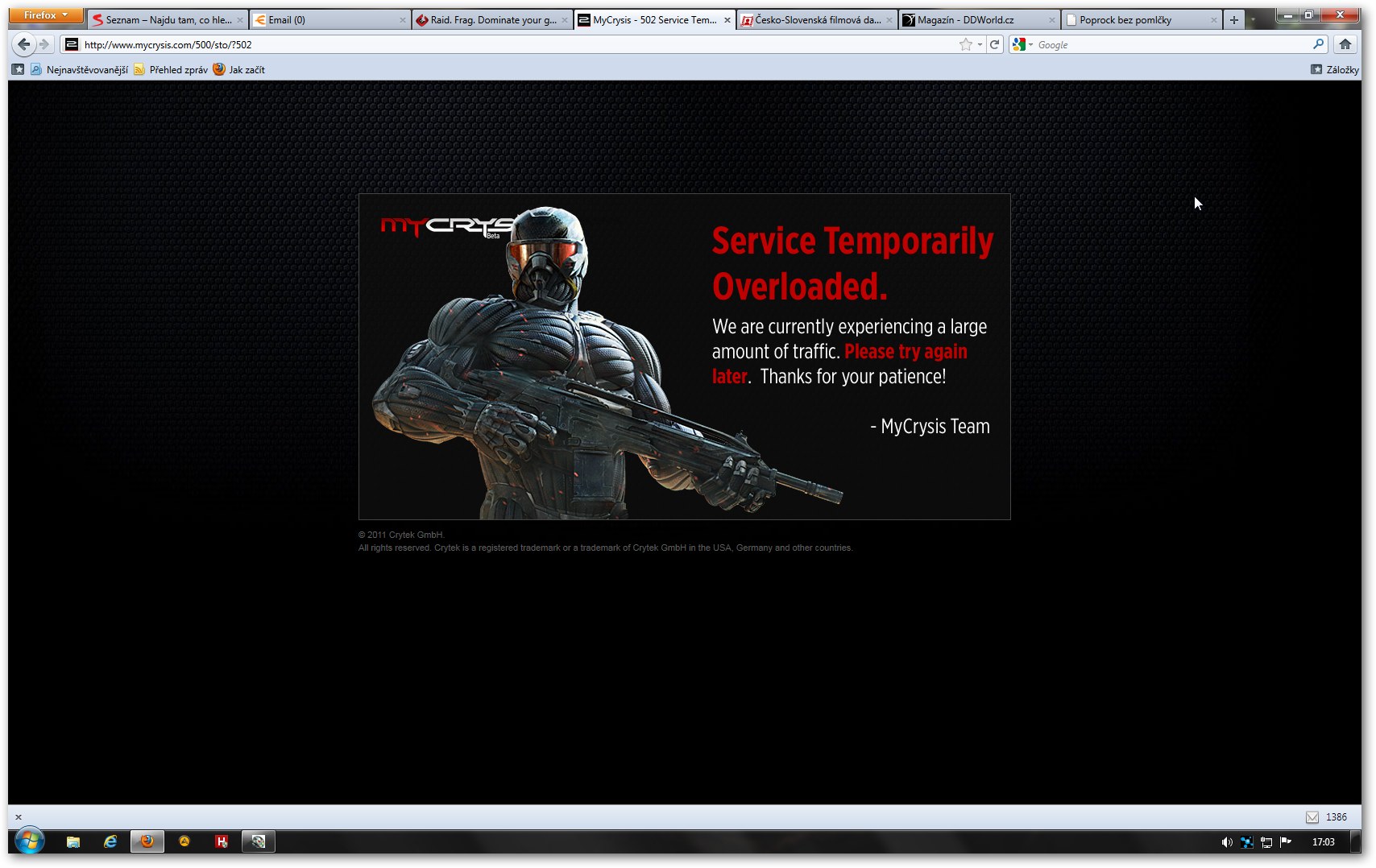Open the URL history dropdown arrow
1376x868 pixels.
[x=980, y=45]
